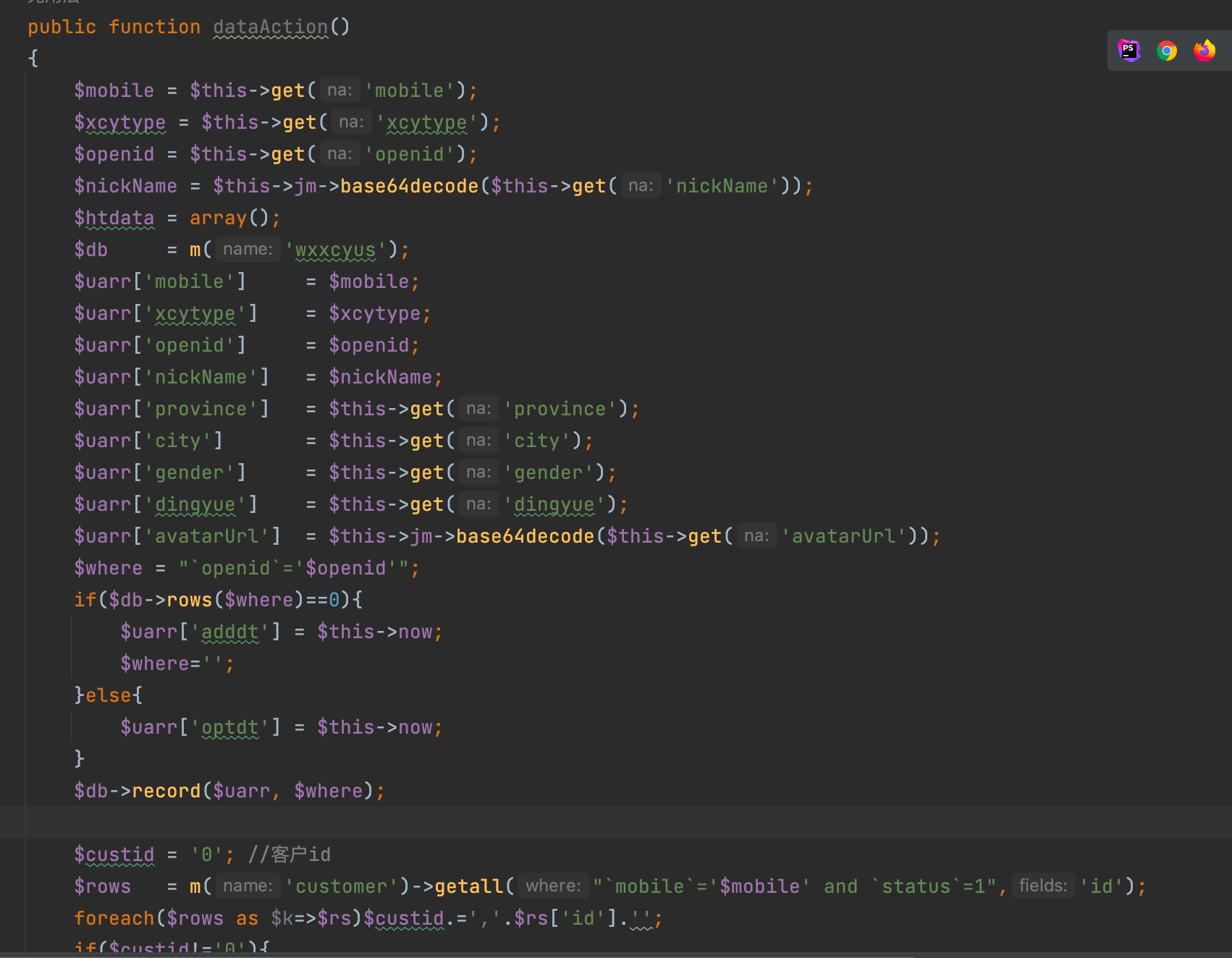Open preview in PhpStorm built-in browser icon

(1129, 51)
